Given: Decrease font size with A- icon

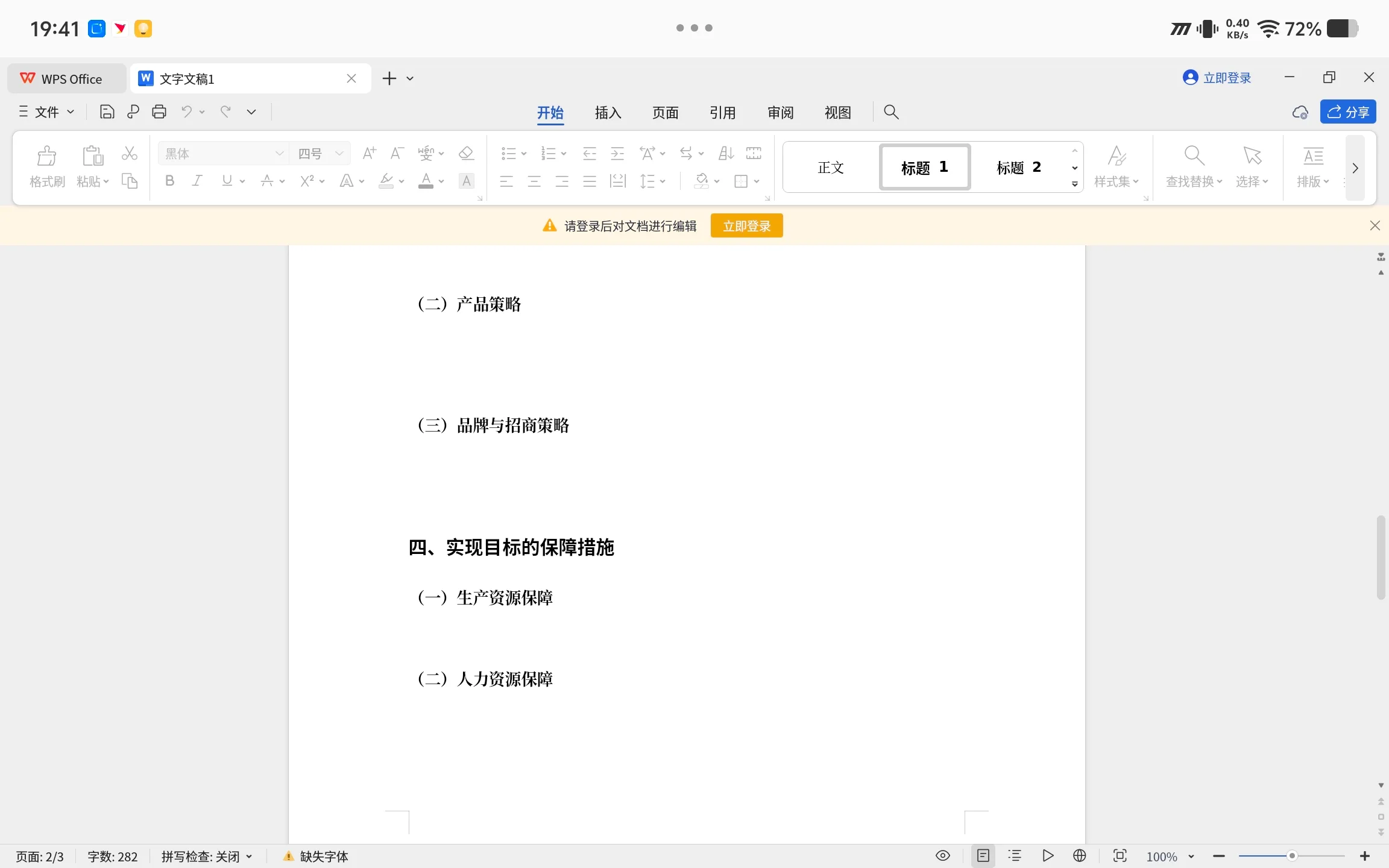Looking at the screenshot, I should (397, 153).
